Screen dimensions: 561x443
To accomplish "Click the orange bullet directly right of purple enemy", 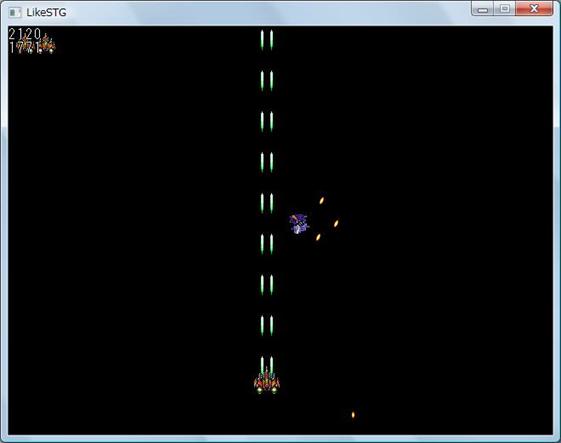I will [336, 224].
